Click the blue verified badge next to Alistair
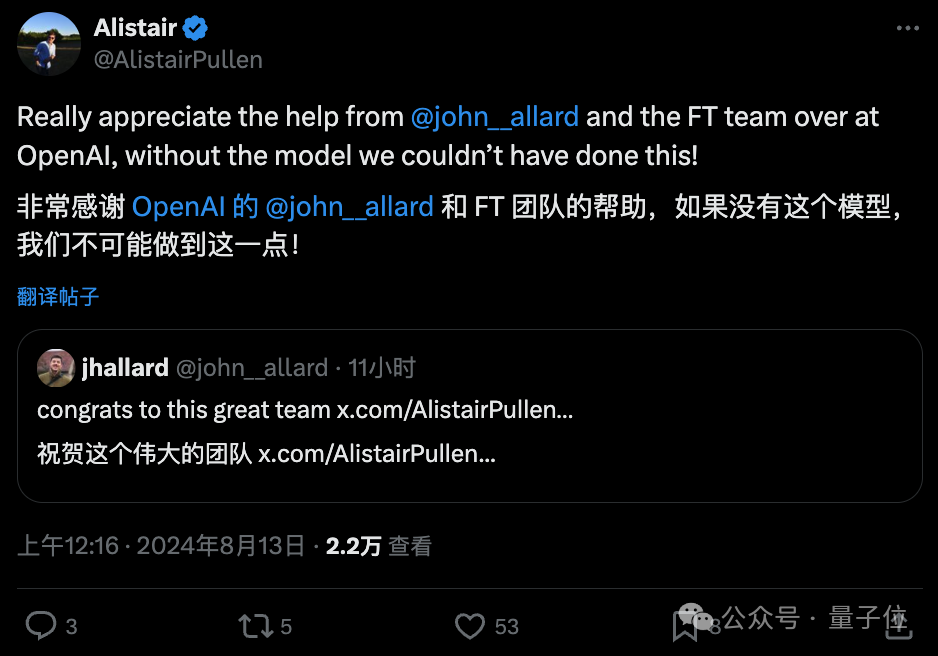The width and height of the screenshot is (938, 656). click(196, 28)
